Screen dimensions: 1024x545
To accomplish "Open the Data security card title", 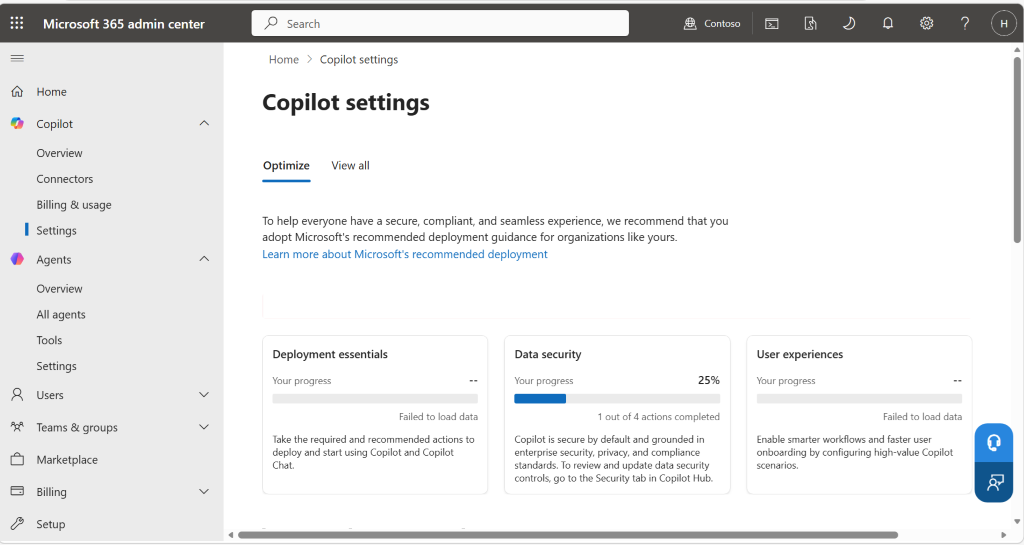I will click(548, 354).
